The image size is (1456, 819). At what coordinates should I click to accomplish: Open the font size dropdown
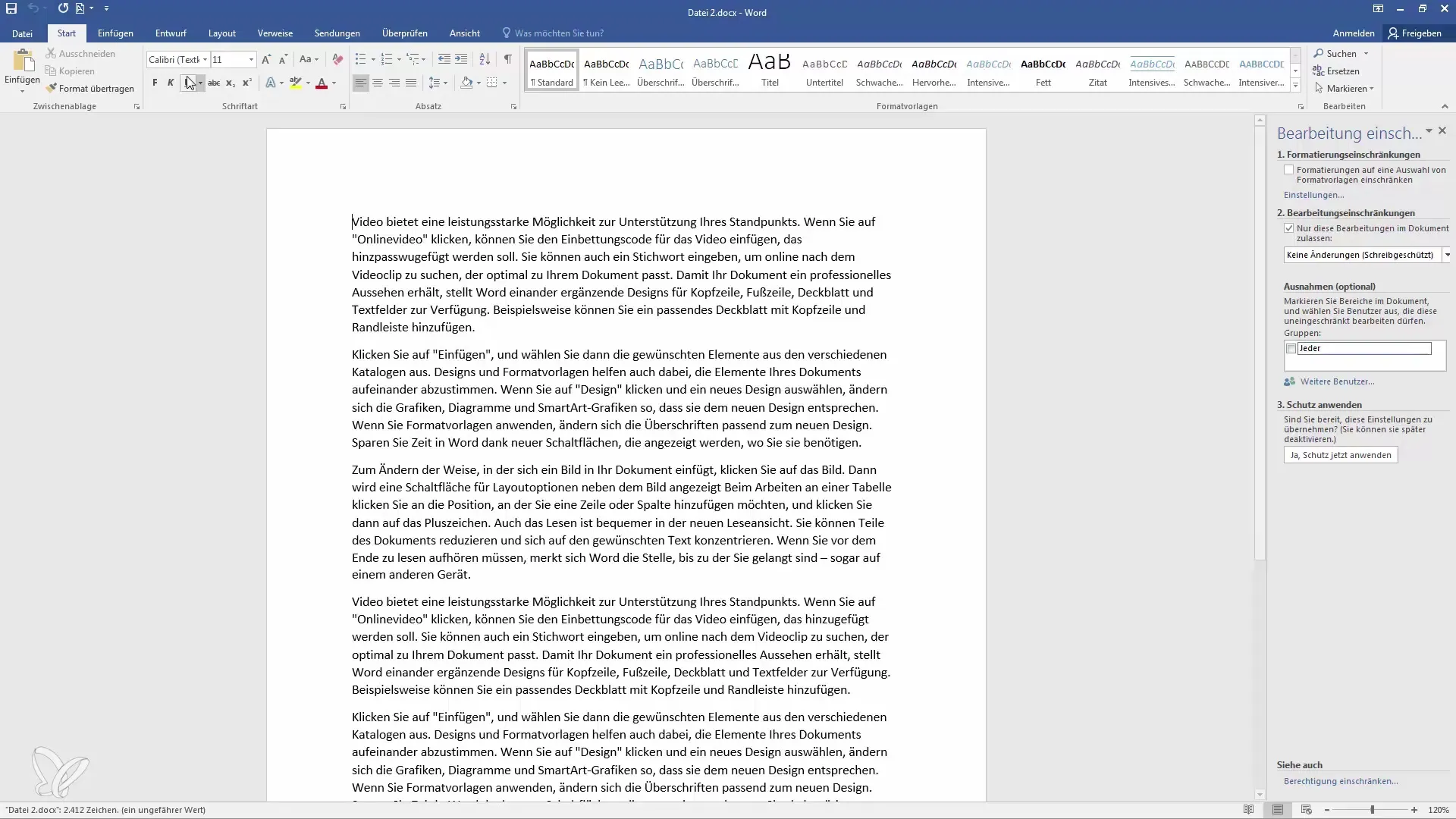pos(251,59)
